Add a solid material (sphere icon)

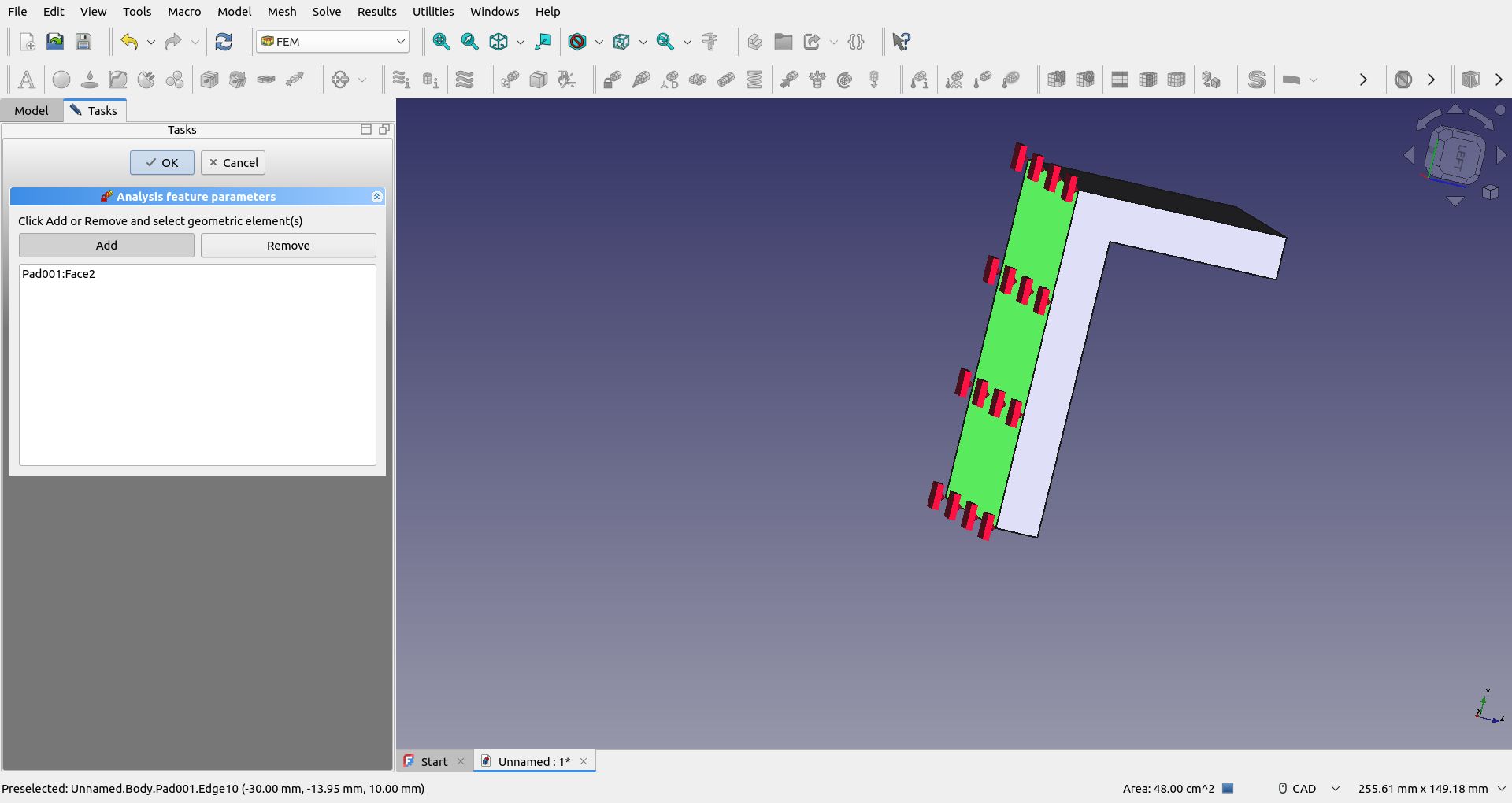click(x=61, y=80)
